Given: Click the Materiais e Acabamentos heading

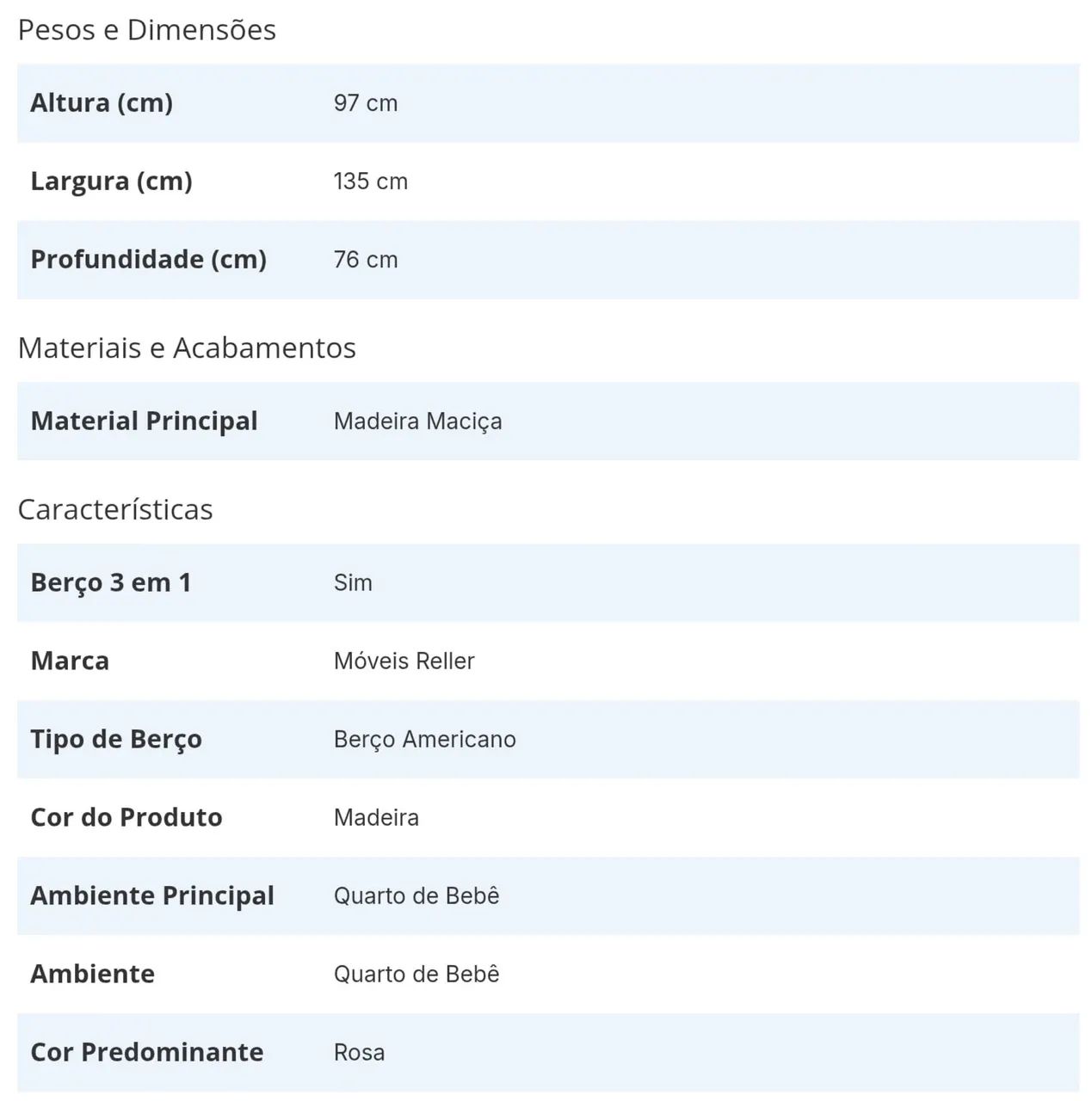Looking at the screenshot, I should click(x=187, y=348).
